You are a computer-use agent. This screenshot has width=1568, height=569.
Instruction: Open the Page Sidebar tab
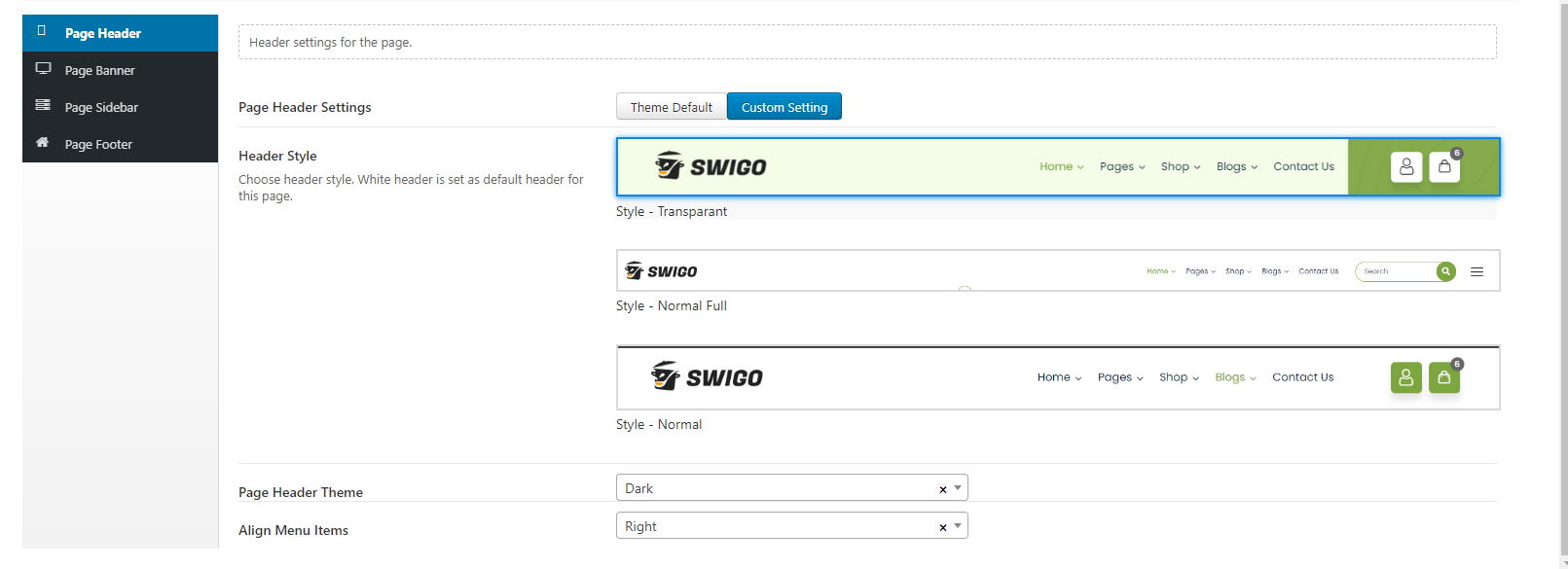point(101,107)
